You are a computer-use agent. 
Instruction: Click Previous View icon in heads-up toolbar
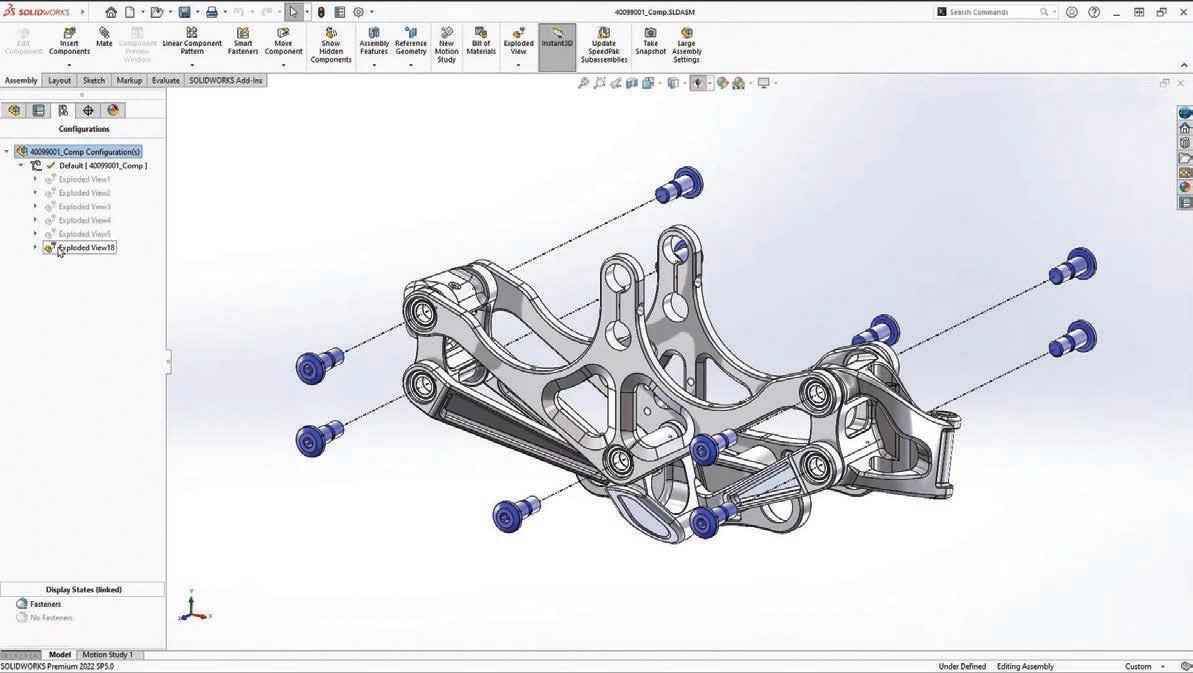[616, 83]
